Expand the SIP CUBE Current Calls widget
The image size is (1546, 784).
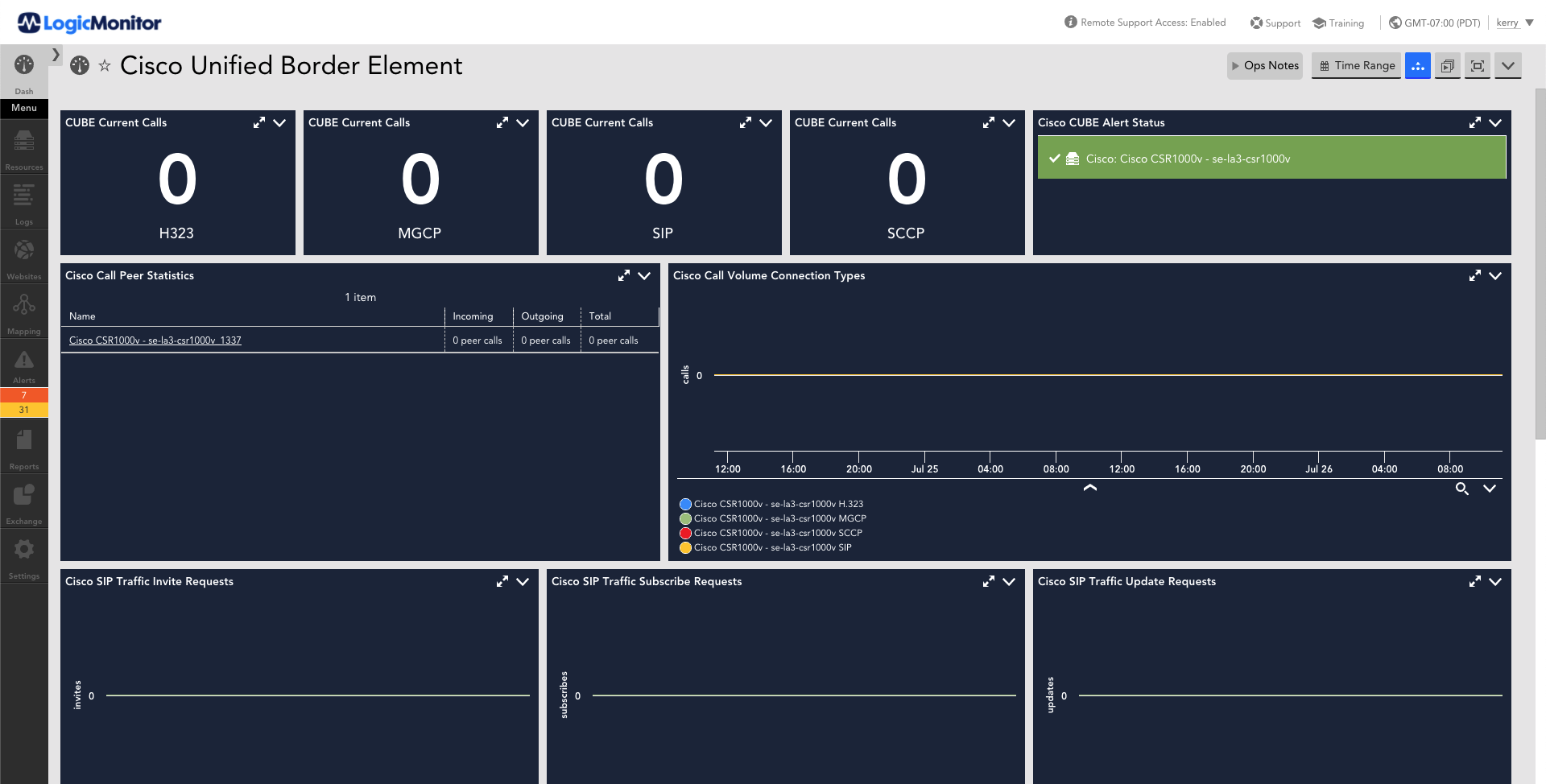click(746, 122)
